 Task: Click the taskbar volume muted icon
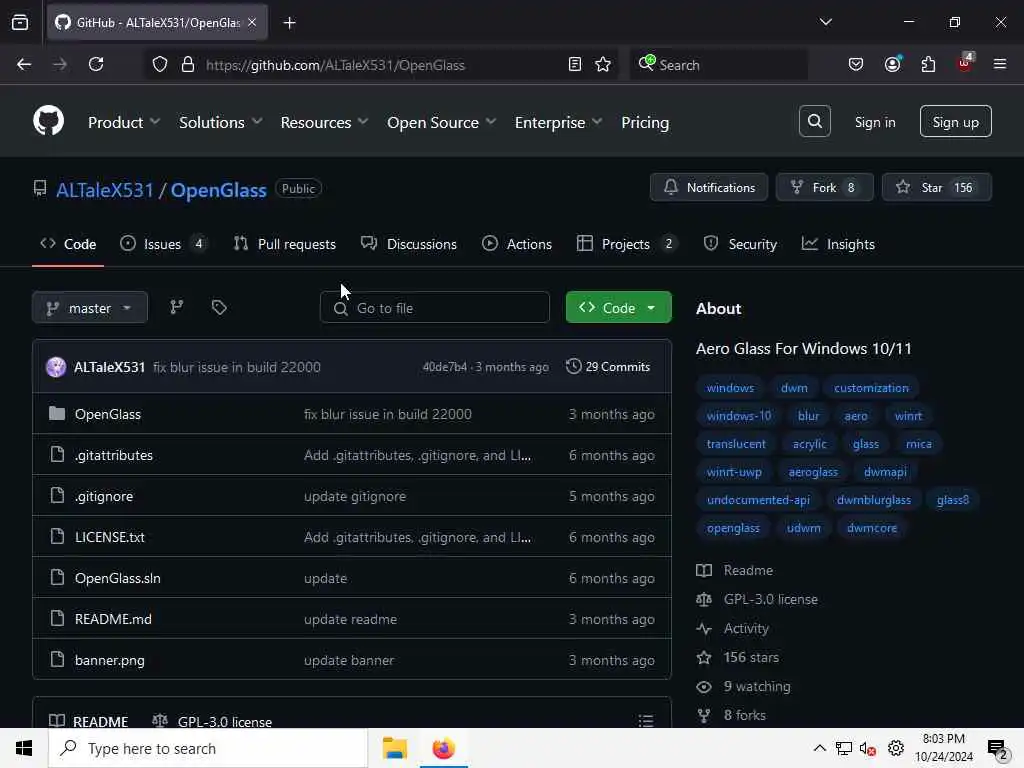[x=867, y=748]
